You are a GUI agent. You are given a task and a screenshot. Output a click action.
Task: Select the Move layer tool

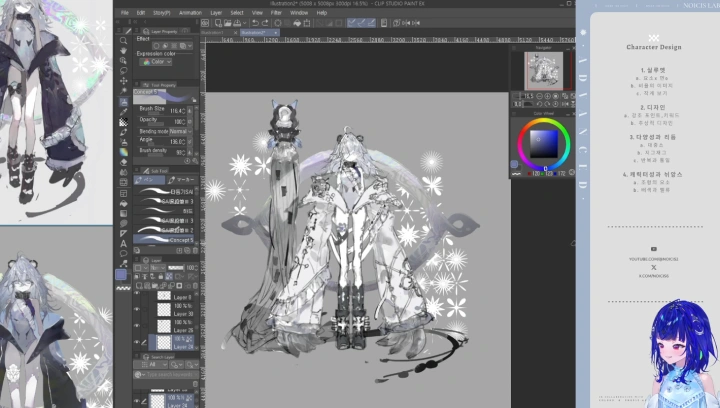point(123,81)
